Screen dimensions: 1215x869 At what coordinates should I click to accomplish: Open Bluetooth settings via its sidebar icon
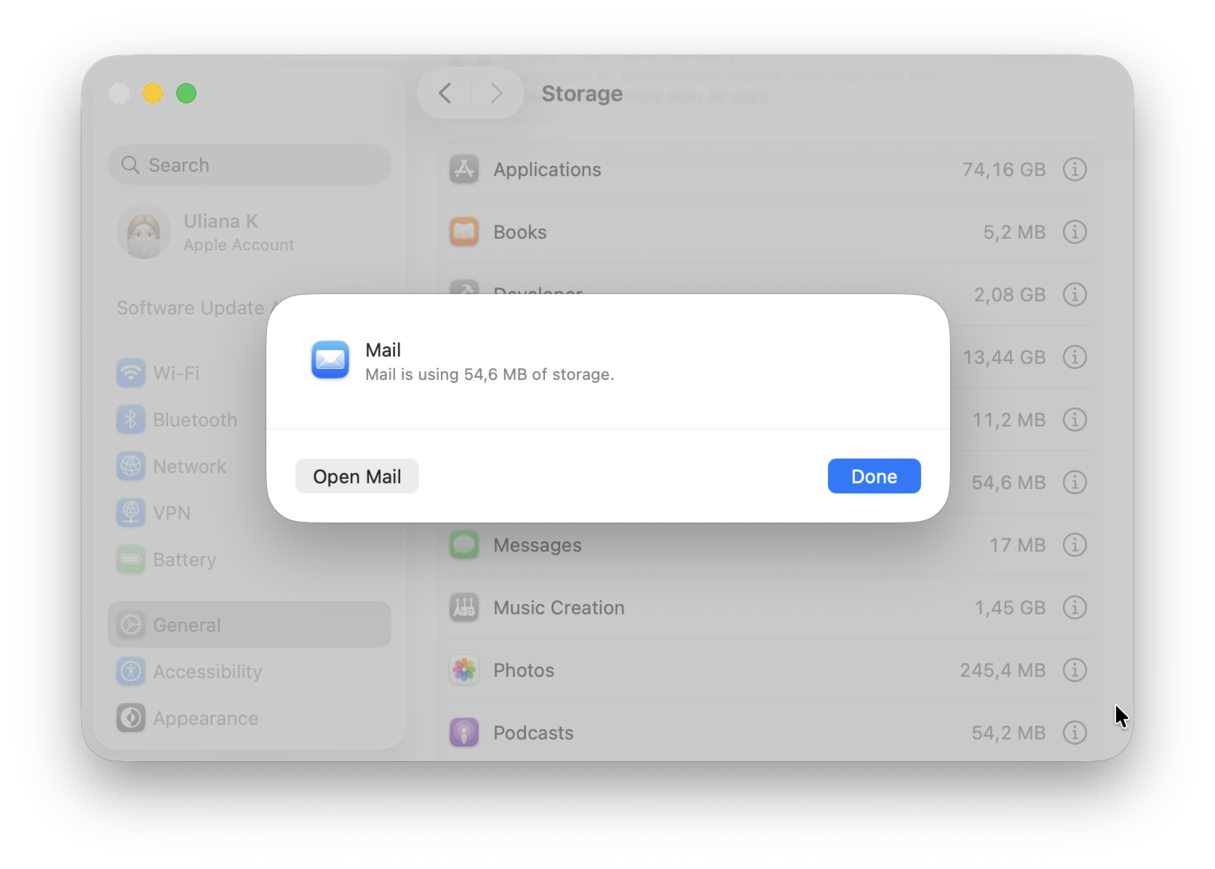coord(131,419)
